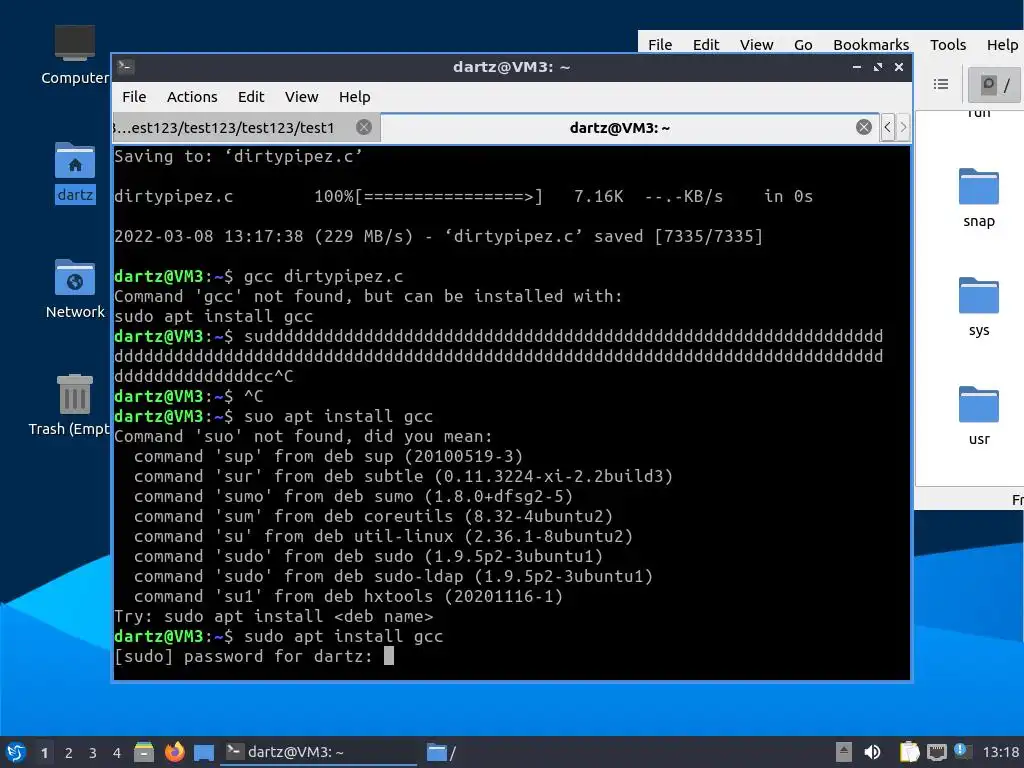Viewport: 1024px width, 768px height.
Task: Launch Firefox from the taskbar
Action: coord(174,752)
